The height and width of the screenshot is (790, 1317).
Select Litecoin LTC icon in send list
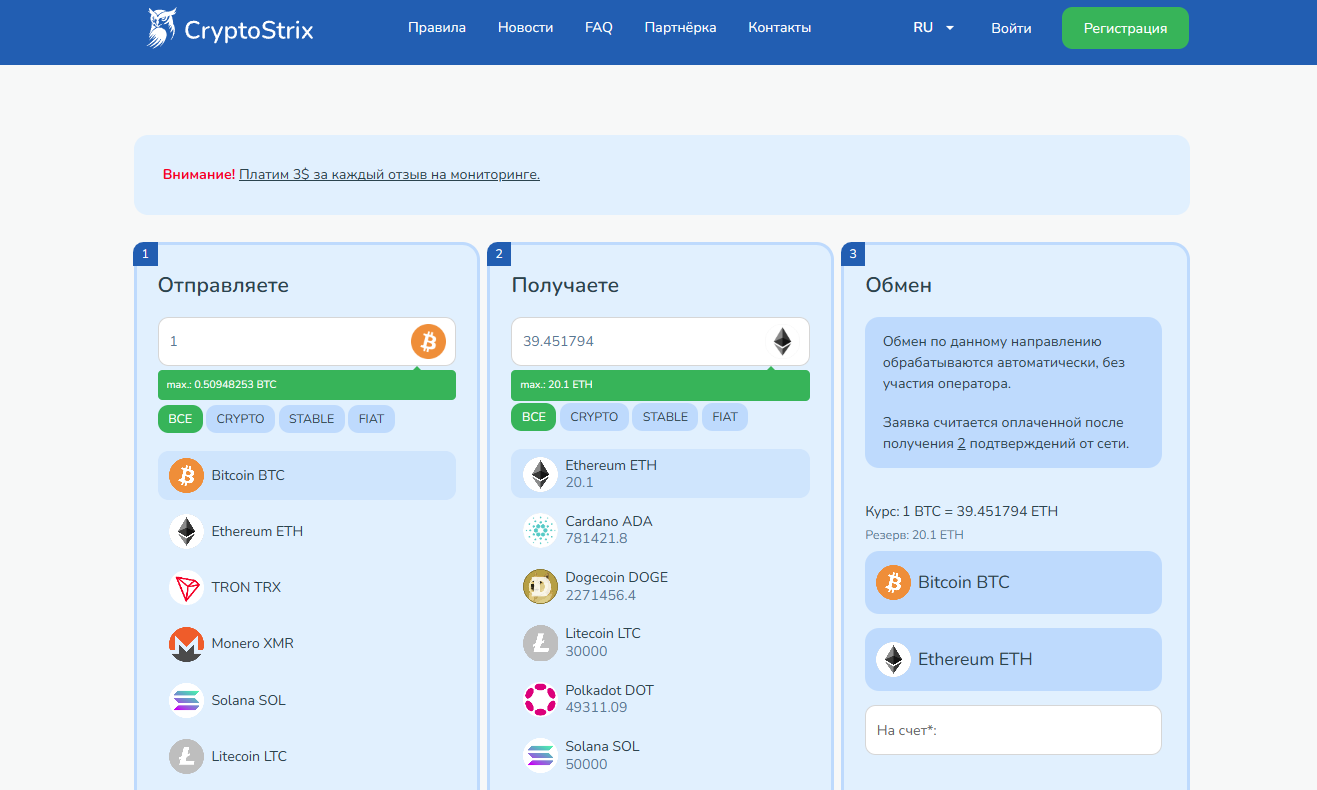coord(186,756)
